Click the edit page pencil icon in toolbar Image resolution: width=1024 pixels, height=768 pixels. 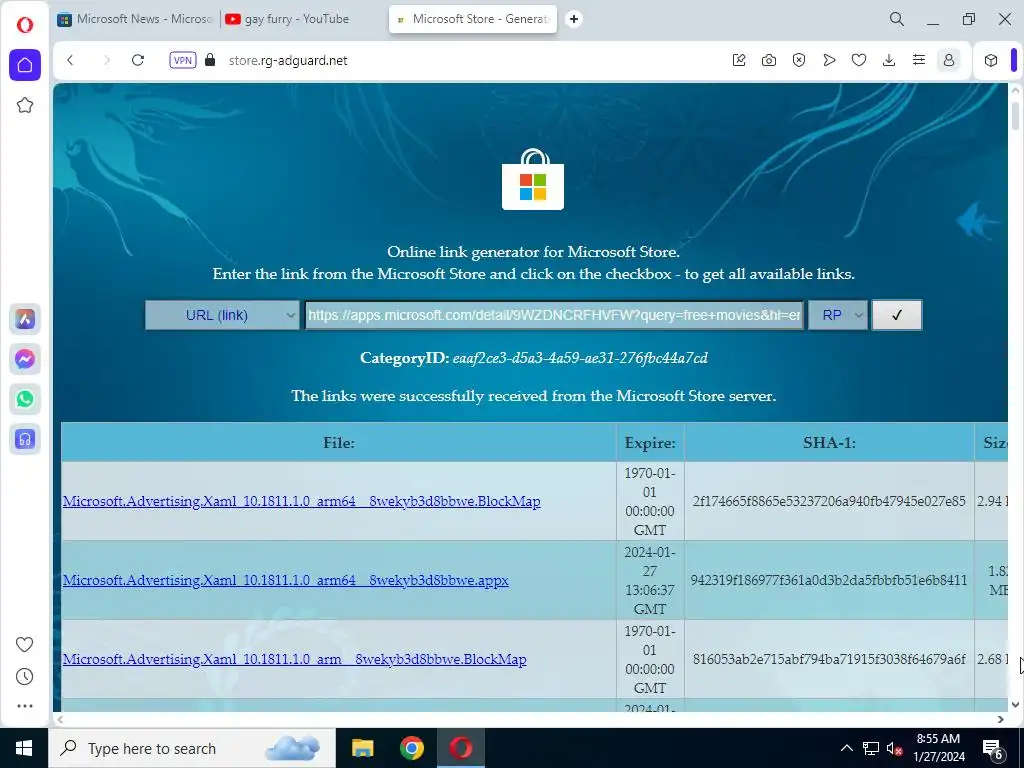739,60
